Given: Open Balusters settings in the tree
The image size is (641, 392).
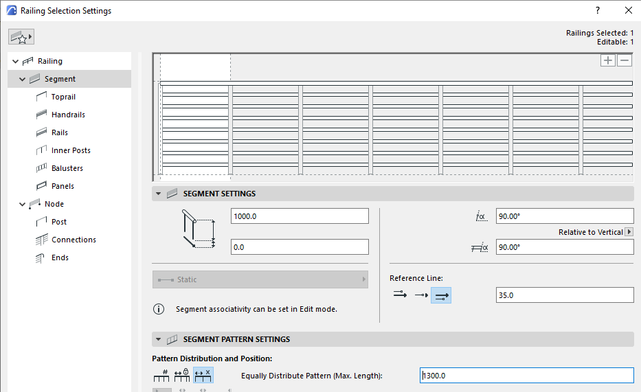Looking at the screenshot, I should (67, 168).
